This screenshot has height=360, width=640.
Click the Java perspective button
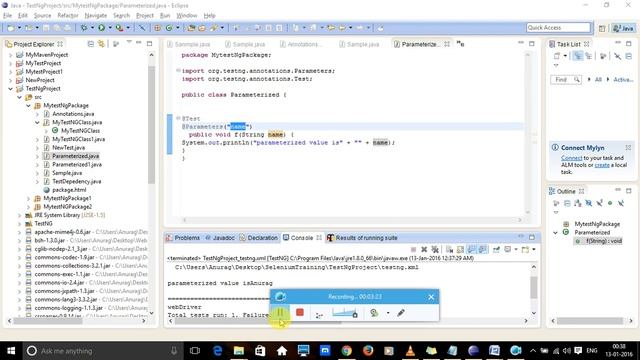[623, 28]
